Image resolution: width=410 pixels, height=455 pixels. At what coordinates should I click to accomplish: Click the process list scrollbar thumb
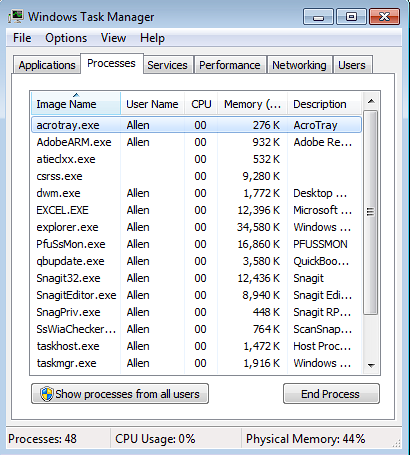(x=370, y=212)
